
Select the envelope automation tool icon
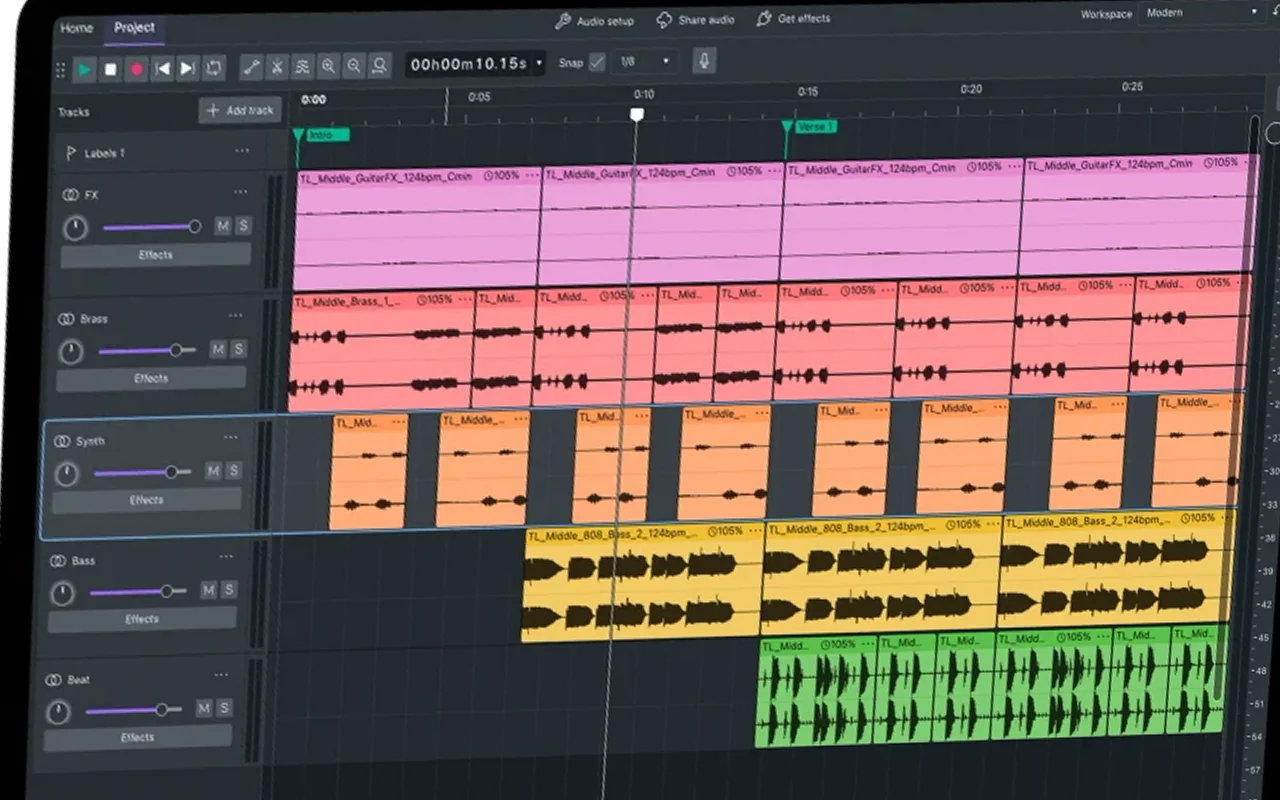[251, 67]
